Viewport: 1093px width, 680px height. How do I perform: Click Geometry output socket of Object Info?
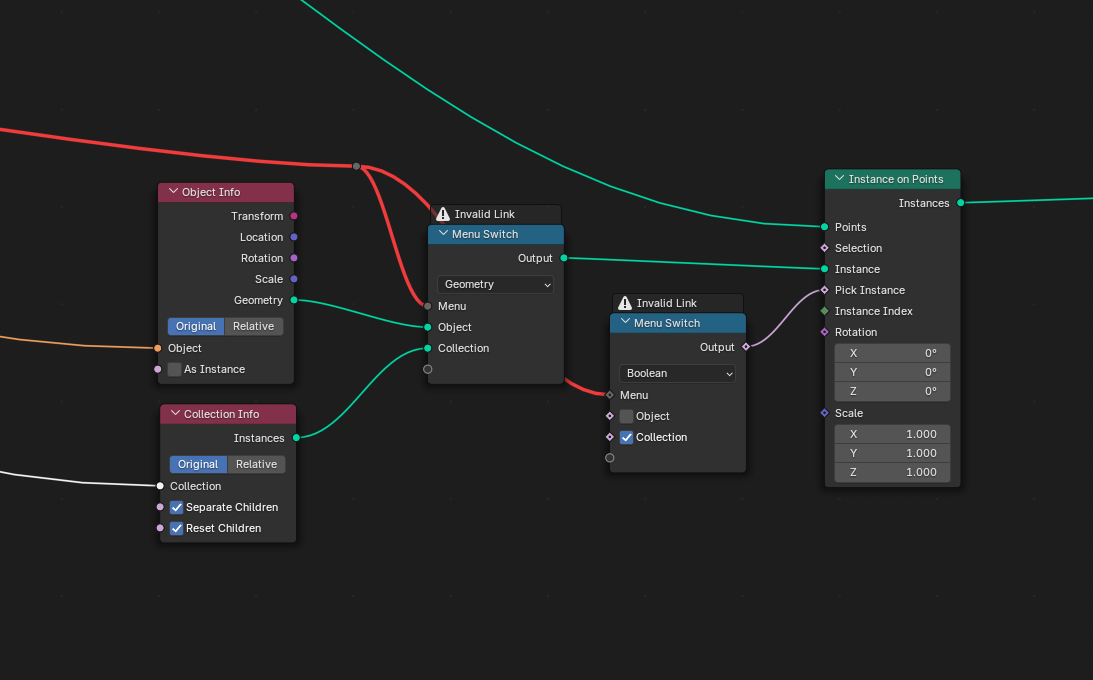[294, 300]
